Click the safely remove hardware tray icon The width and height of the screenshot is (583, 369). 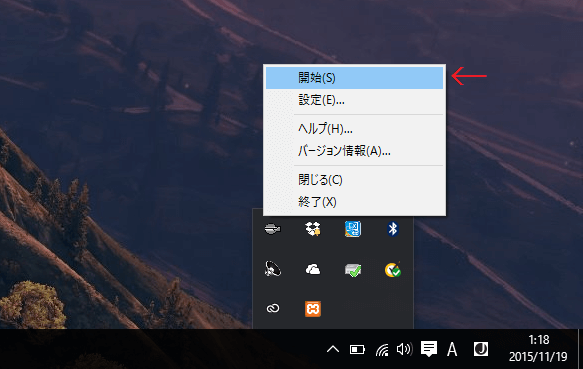(x=353, y=270)
